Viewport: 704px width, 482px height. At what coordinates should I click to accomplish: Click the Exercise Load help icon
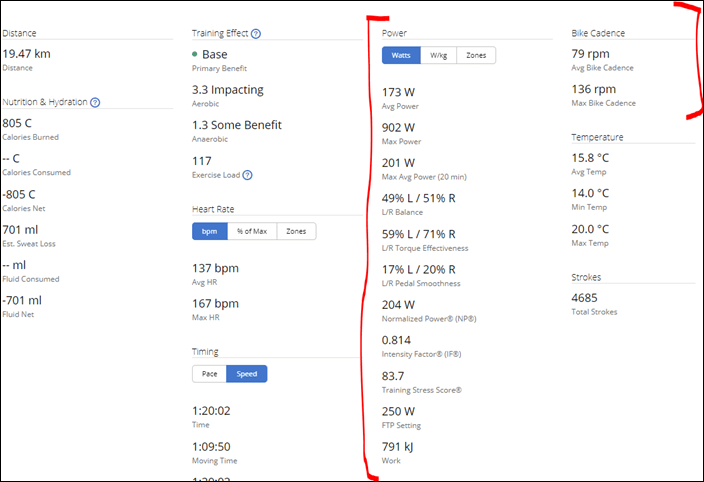coord(247,175)
